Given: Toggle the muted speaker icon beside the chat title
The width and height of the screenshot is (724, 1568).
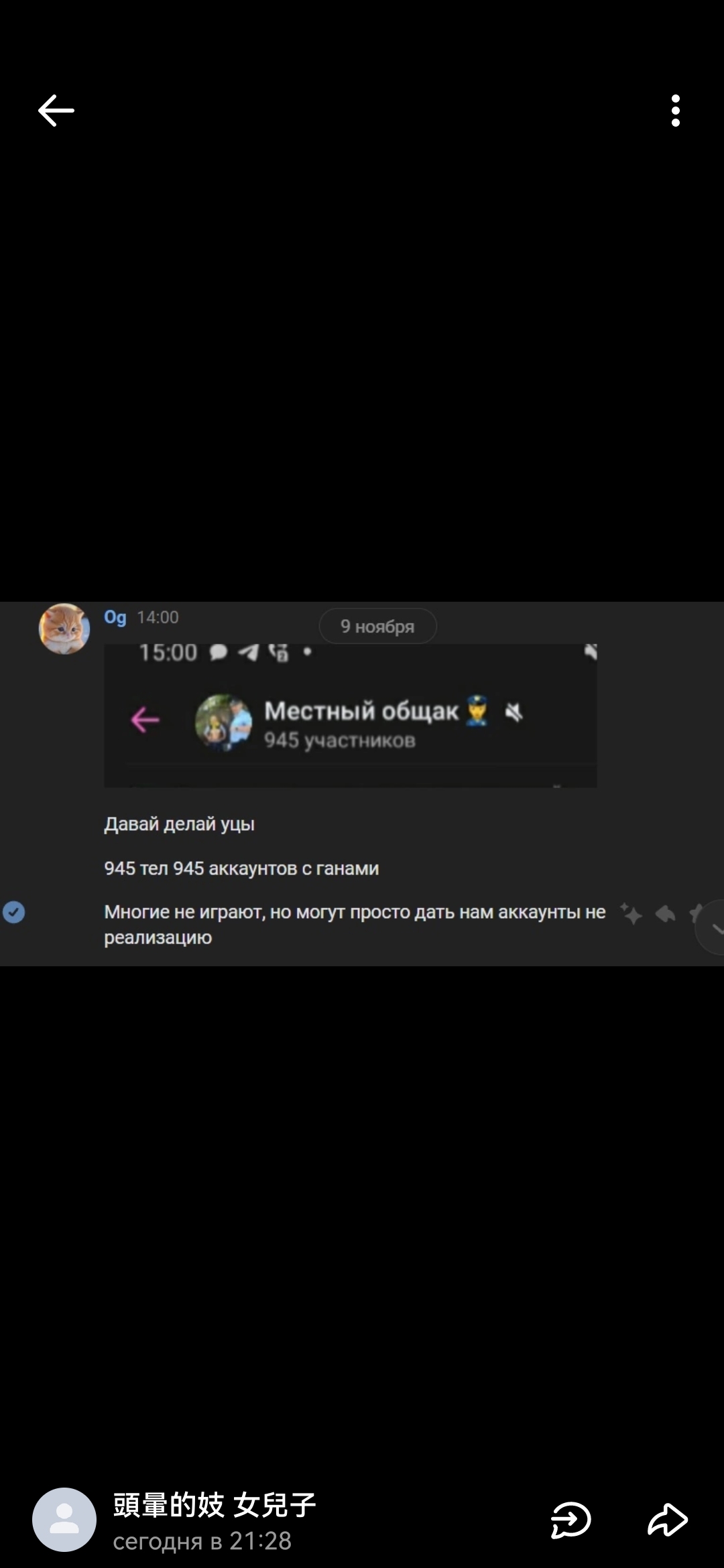Looking at the screenshot, I should tap(514, 712).
